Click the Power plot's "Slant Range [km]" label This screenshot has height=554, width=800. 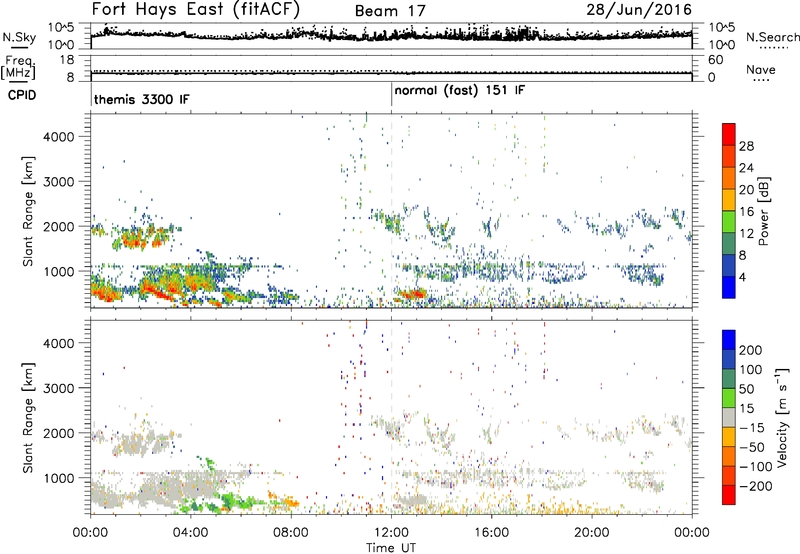[28, 211]
